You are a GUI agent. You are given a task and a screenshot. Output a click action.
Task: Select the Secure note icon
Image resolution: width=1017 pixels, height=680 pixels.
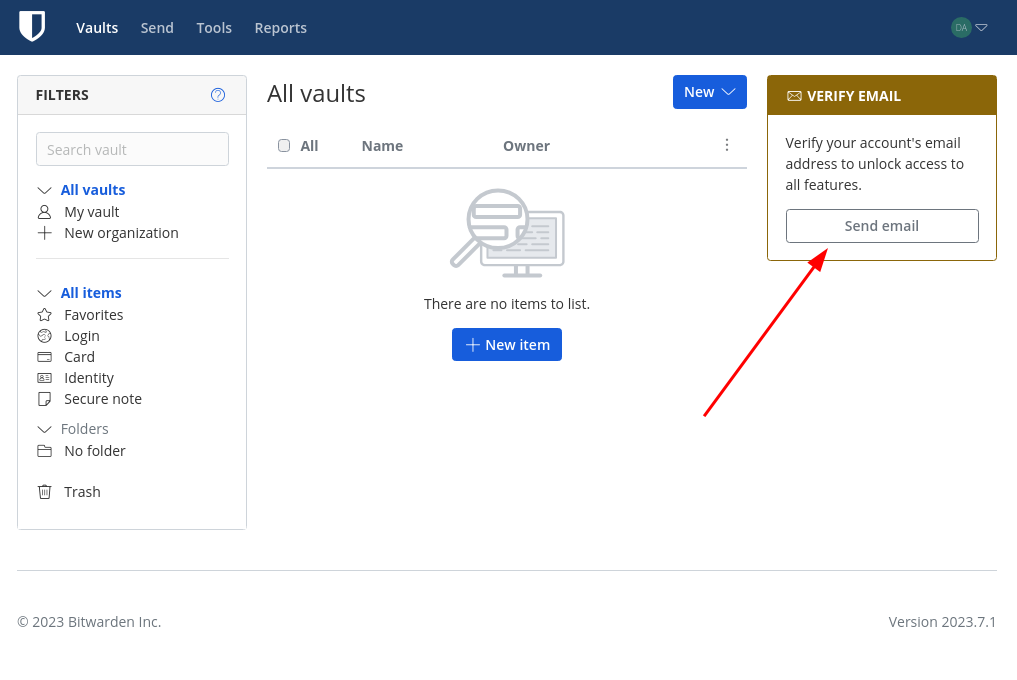click(44, 398)
